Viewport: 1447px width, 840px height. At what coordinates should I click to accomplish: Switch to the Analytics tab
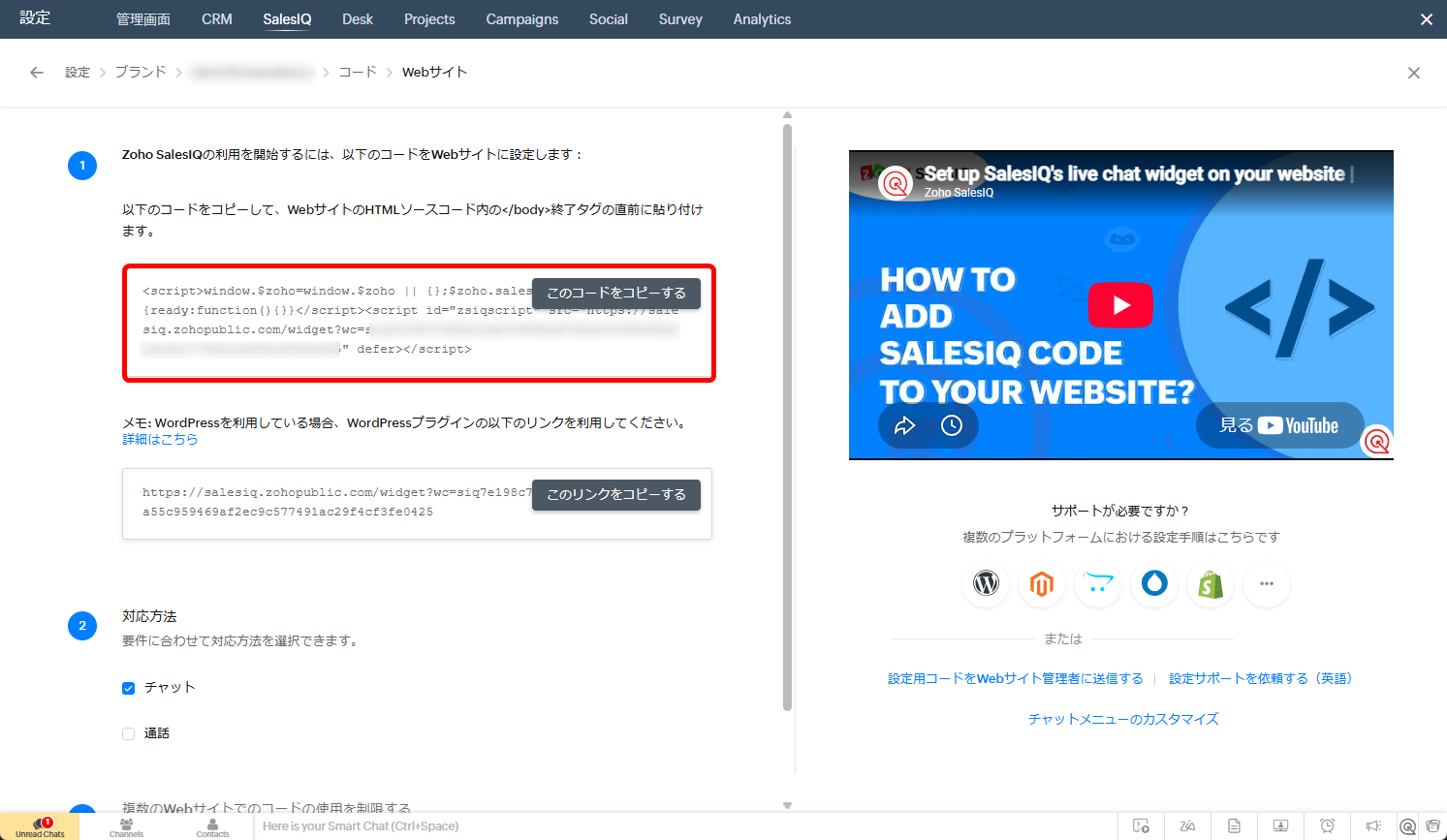tap(762, 19)
